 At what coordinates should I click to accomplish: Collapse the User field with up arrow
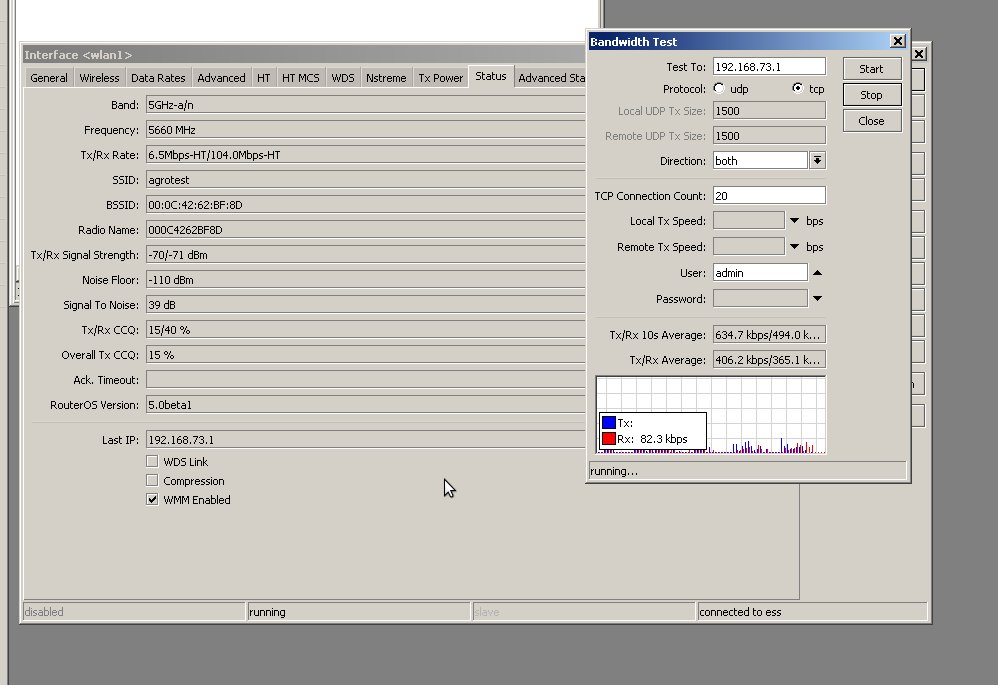coord(817,273)
